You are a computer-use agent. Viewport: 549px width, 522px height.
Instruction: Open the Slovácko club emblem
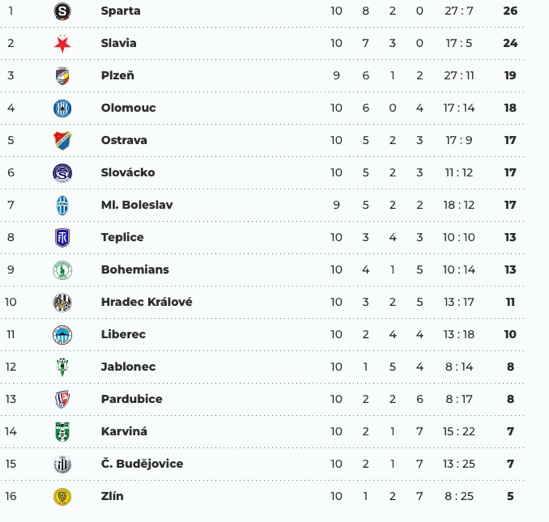(x=62, y=173)
